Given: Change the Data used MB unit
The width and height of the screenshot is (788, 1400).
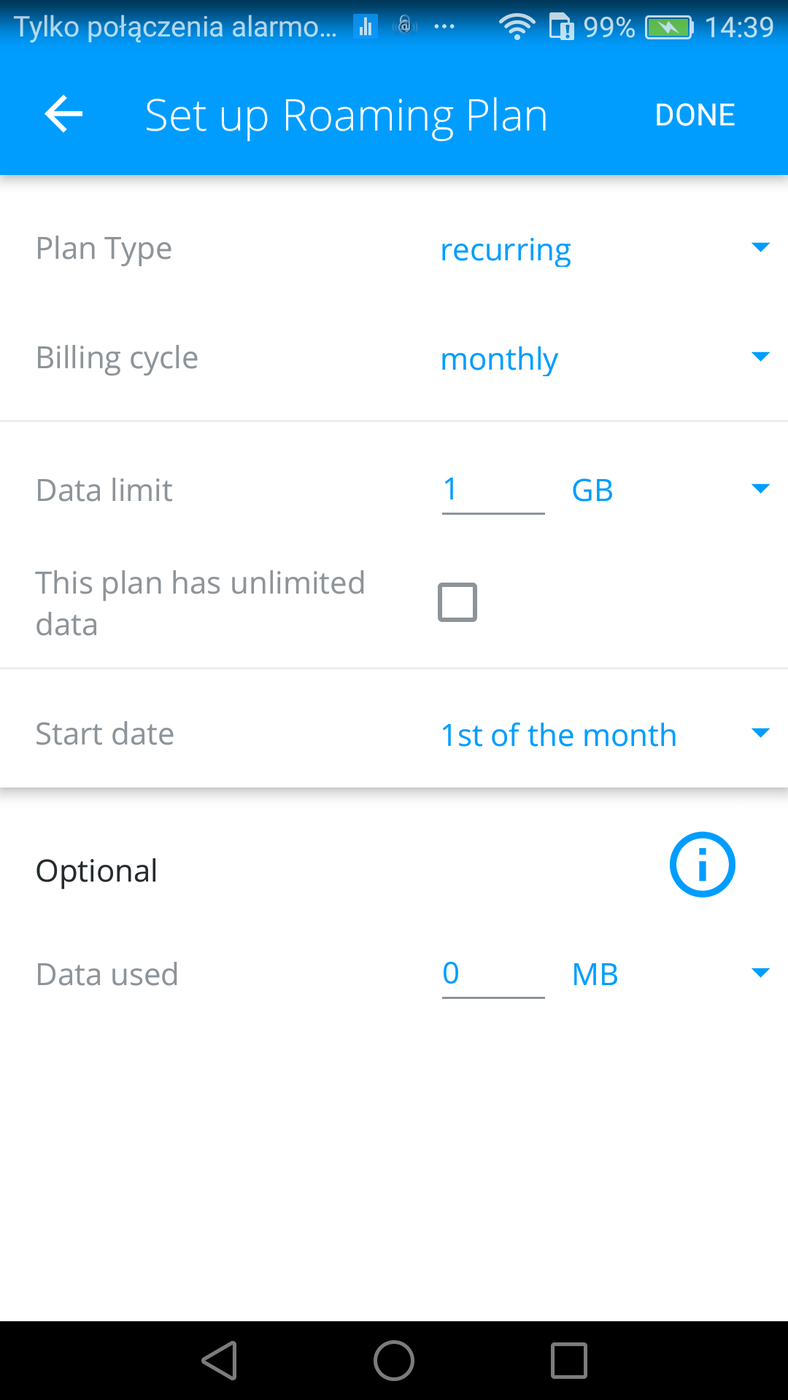Looking at the screenshot, I should pos(670,974).
